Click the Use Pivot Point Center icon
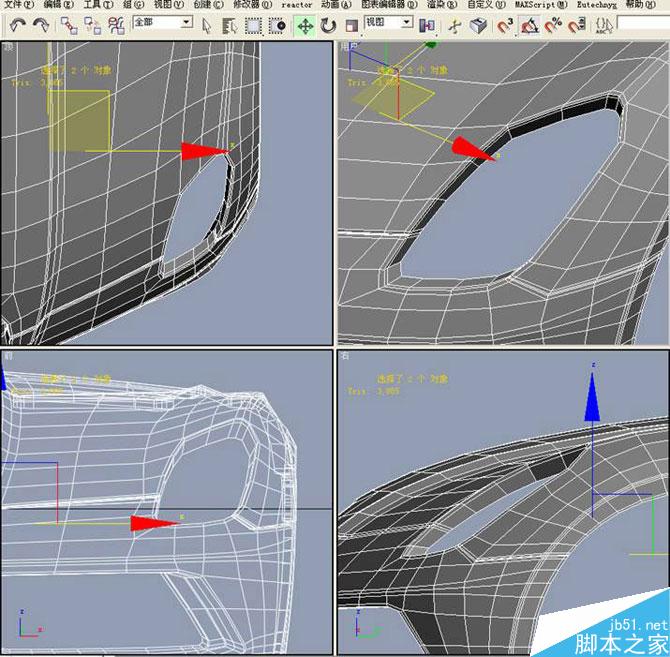This screenshot has height=657, width=670. point(427,26)
